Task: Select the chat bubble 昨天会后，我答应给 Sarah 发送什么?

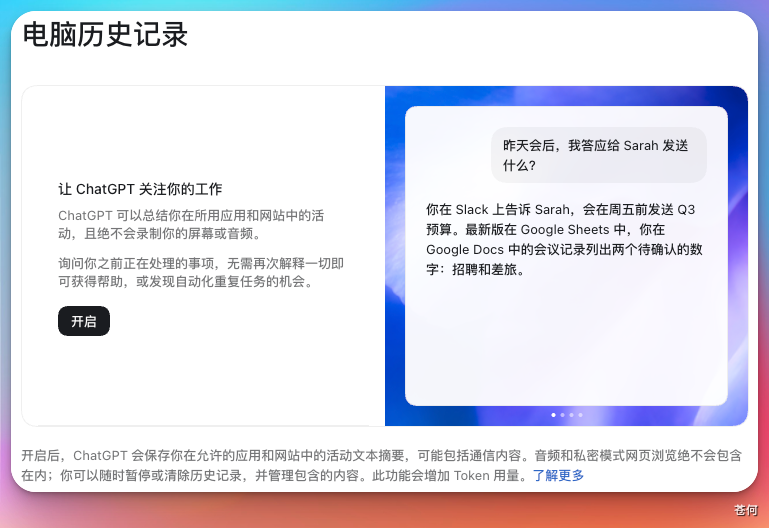Action: click(599, 155)
